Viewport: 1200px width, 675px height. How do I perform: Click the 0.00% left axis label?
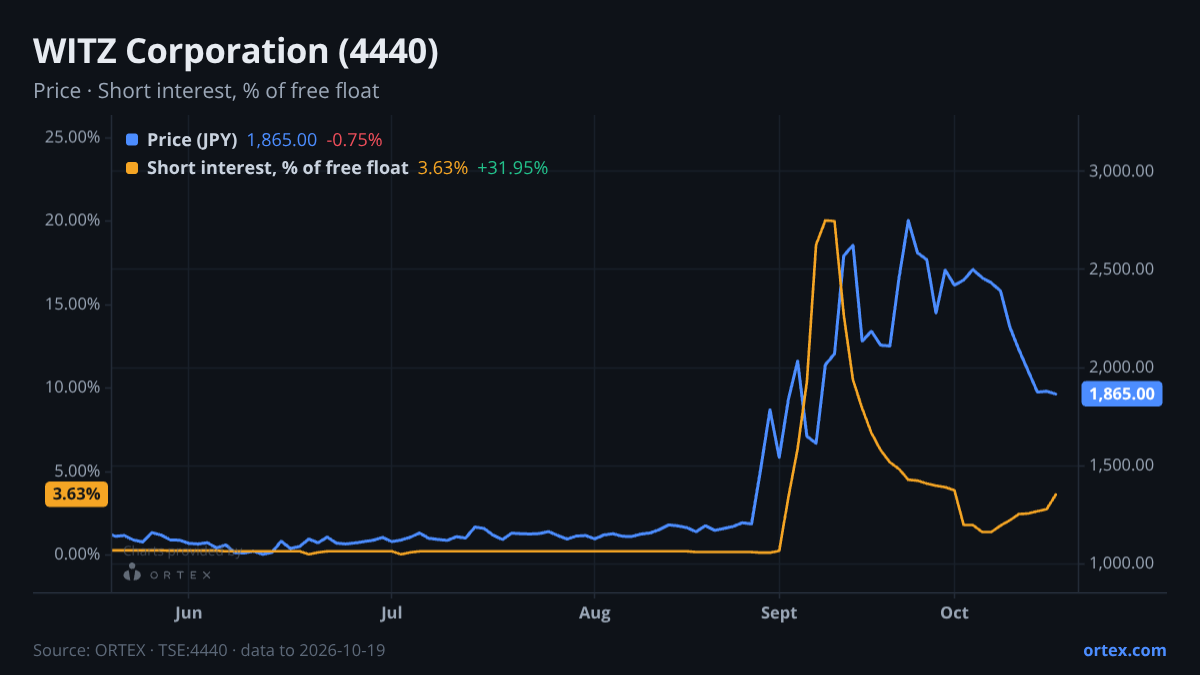coord(76,554)
